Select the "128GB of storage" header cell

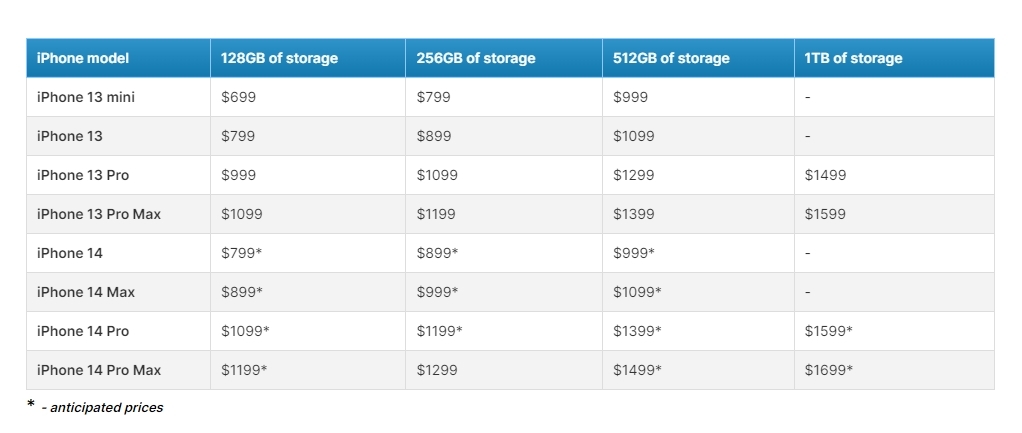tap(279, 58)
